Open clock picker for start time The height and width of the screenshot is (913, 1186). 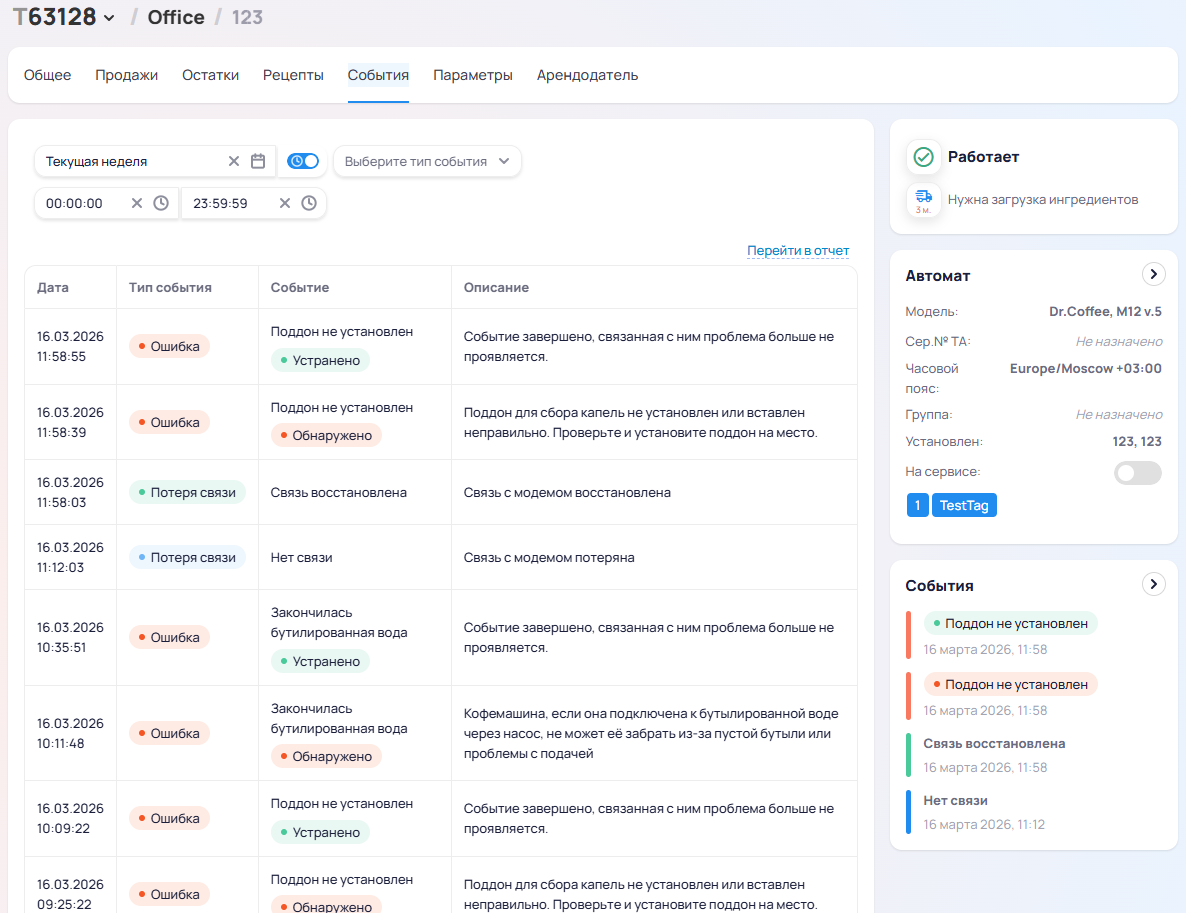point(161,203)
